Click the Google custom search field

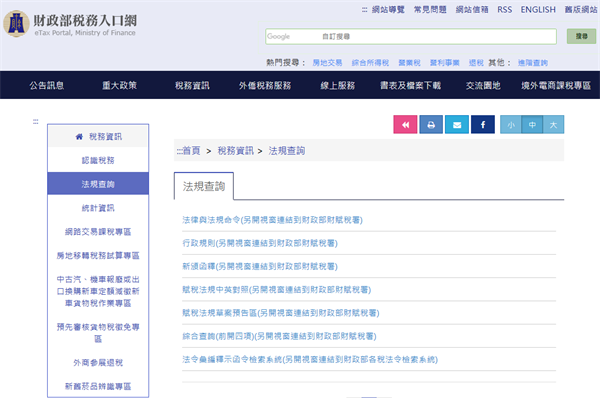coord(411,36)
